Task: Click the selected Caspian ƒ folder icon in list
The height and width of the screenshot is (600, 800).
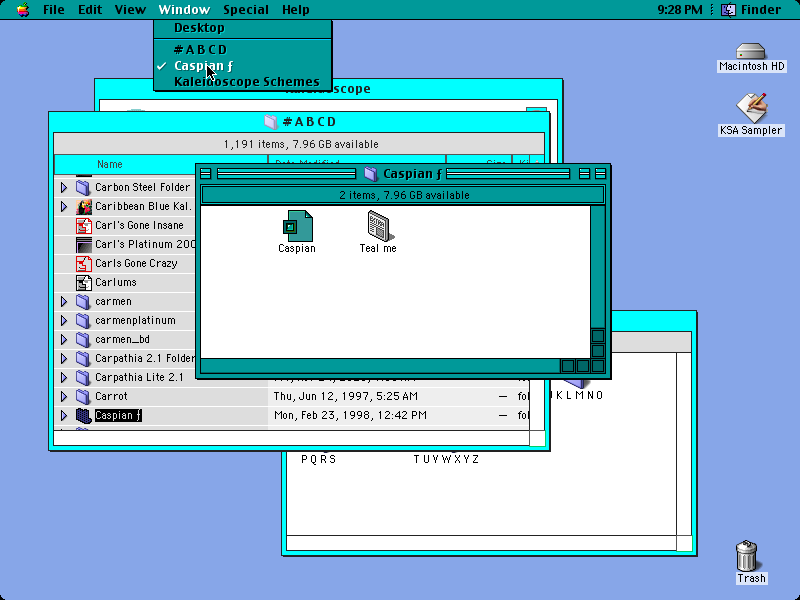Action: [x=83, y=415]
